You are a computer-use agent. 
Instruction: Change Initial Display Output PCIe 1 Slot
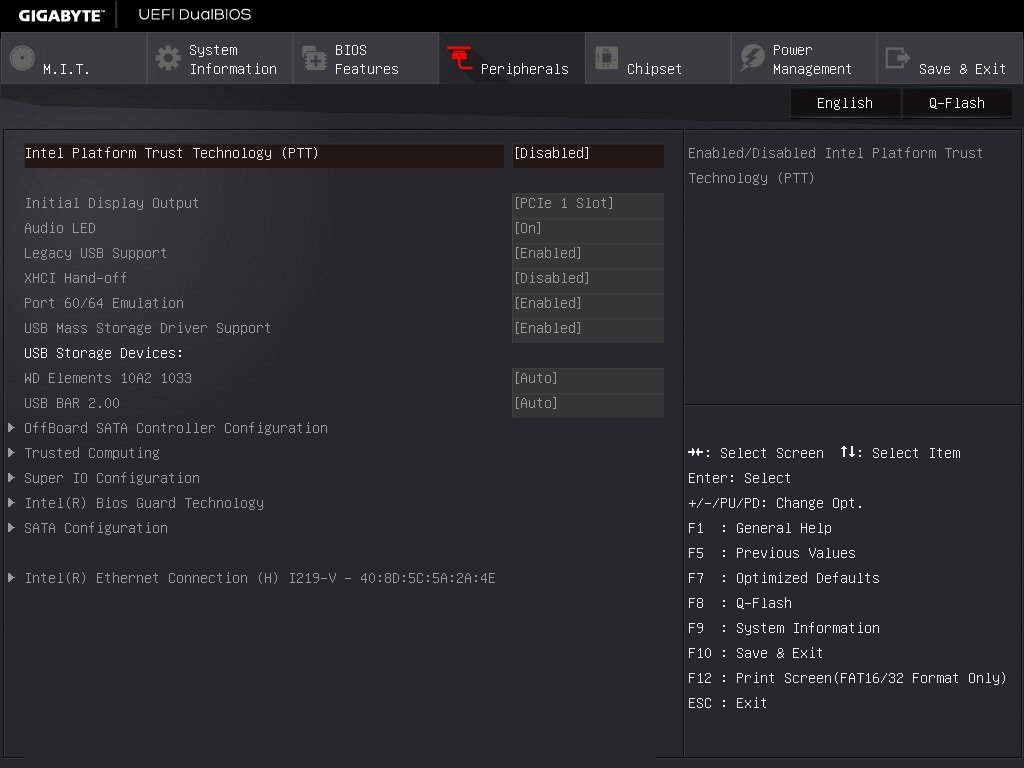pyautogui.click(x=588, y=204)
